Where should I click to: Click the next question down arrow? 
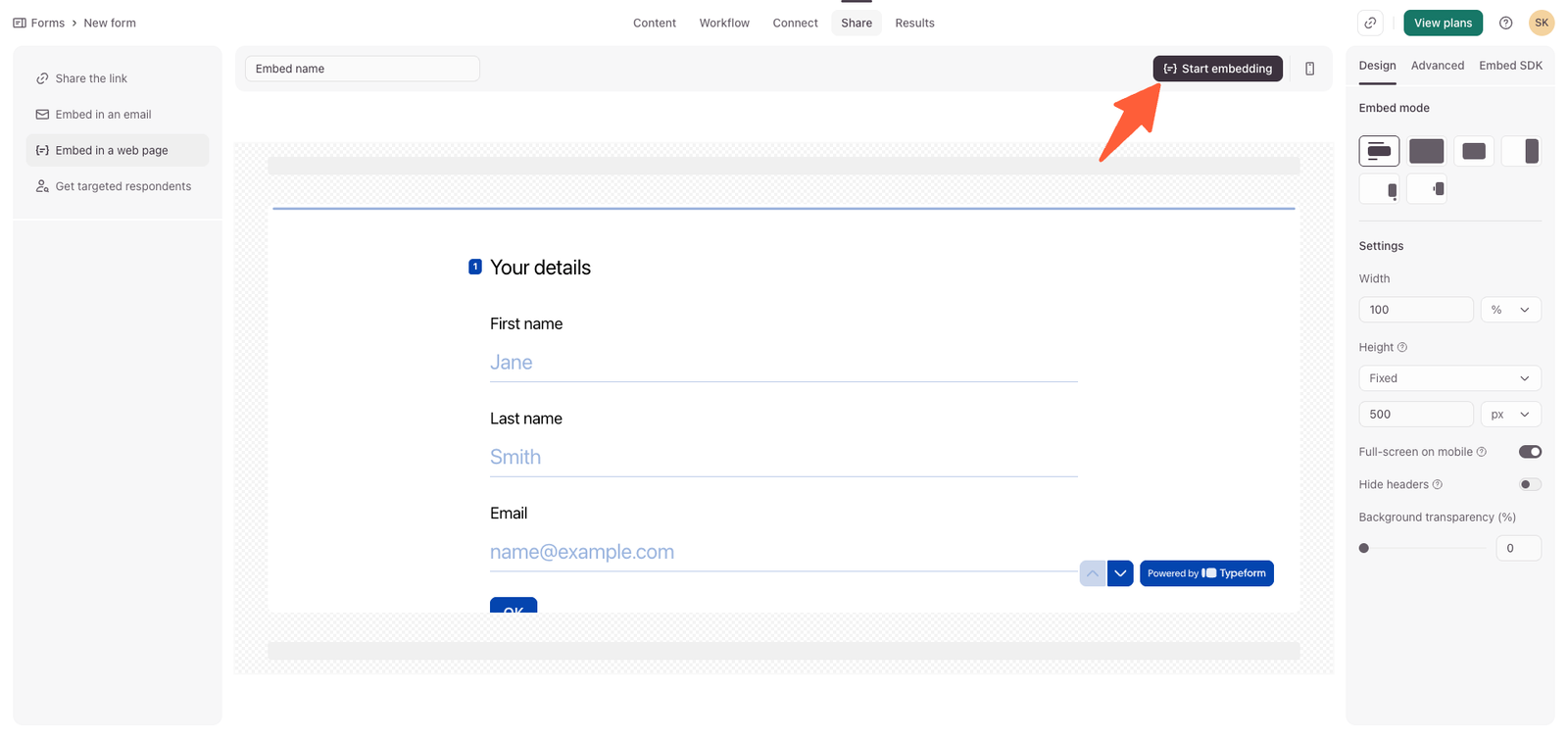click(x=1120, y=573)
